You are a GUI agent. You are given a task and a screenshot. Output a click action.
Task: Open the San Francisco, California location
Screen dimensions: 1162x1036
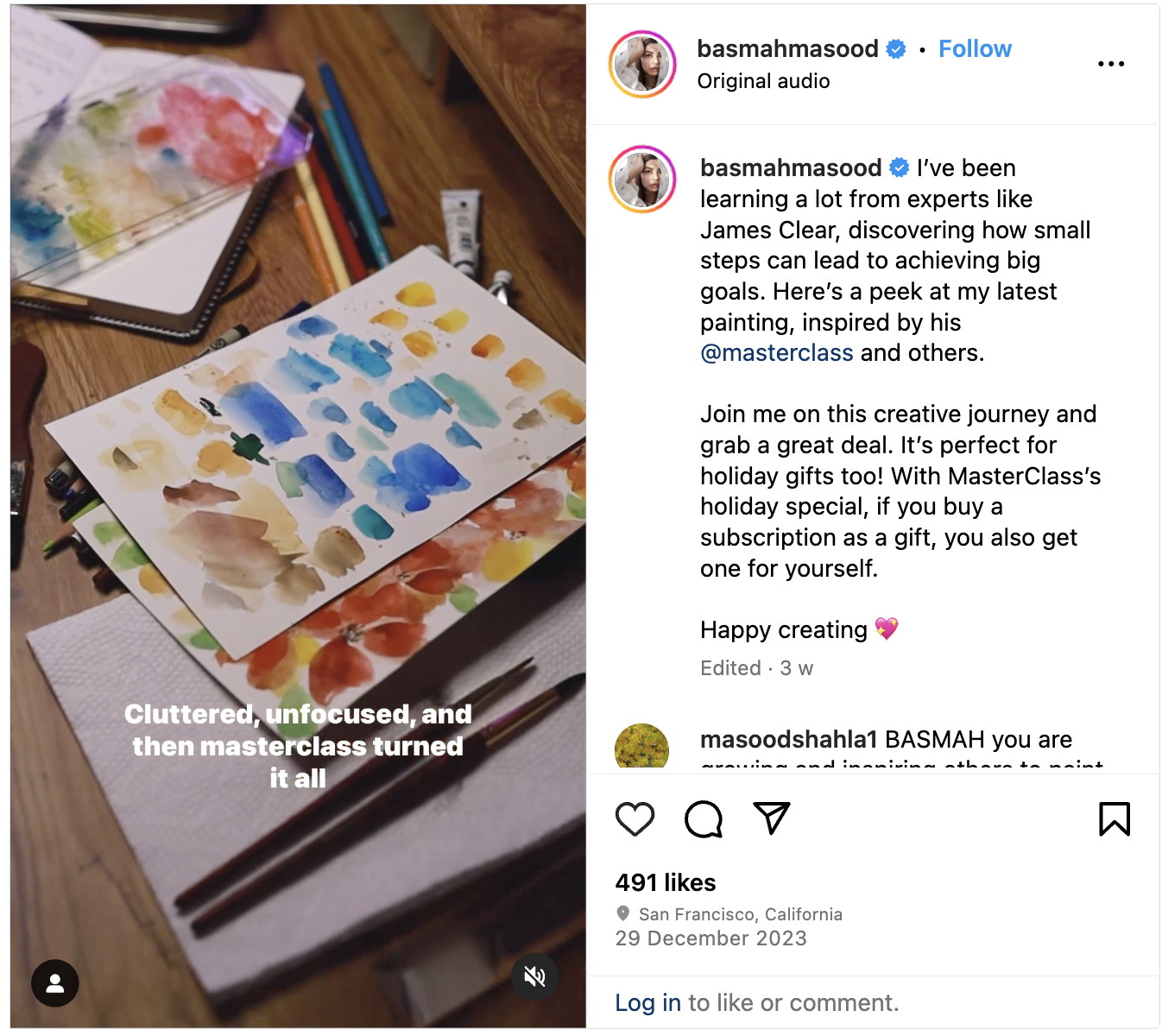tap(740, 914)
